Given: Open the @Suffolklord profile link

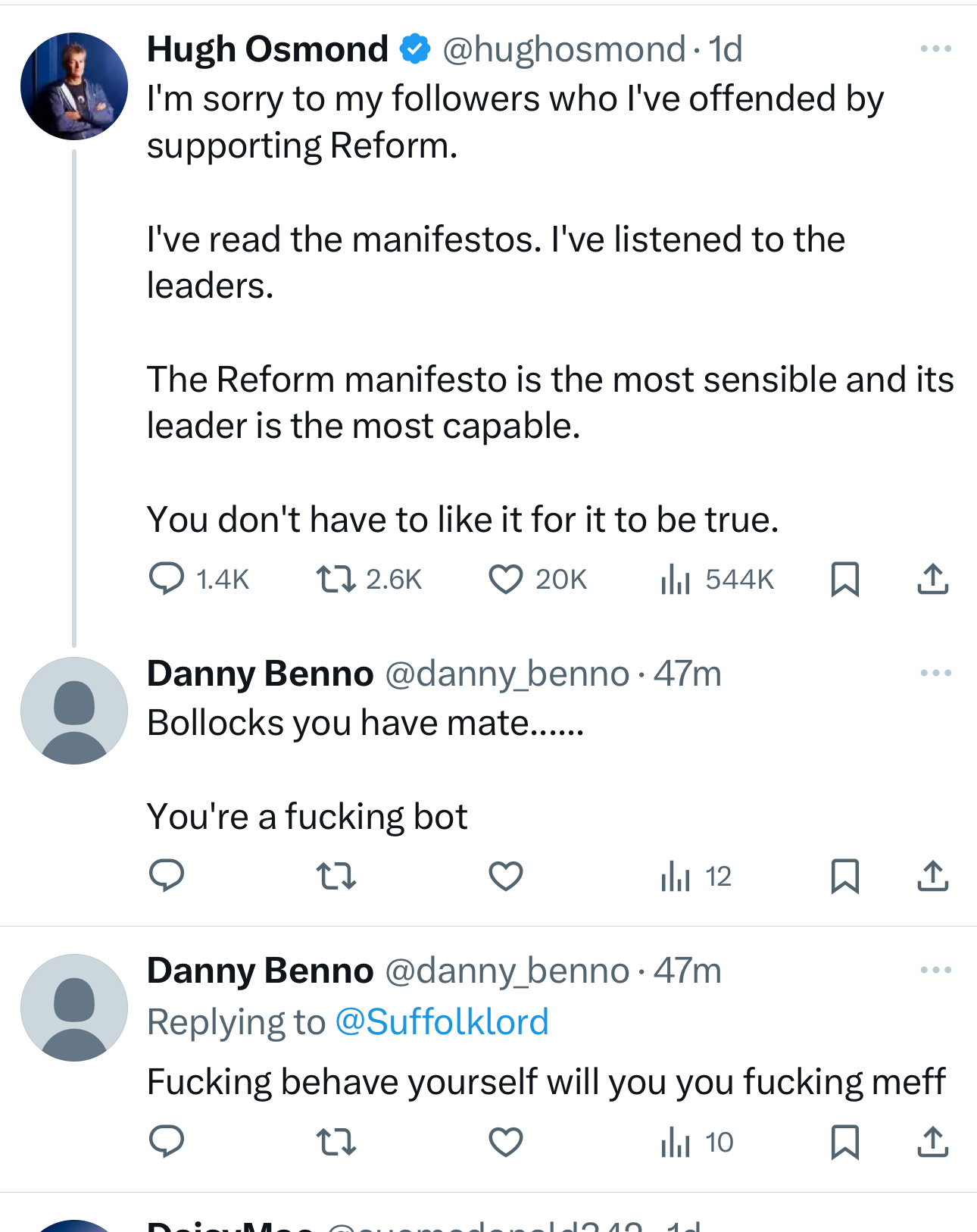Looking at the screenshot, I should pyautogui.click(x=442, y=1022).
